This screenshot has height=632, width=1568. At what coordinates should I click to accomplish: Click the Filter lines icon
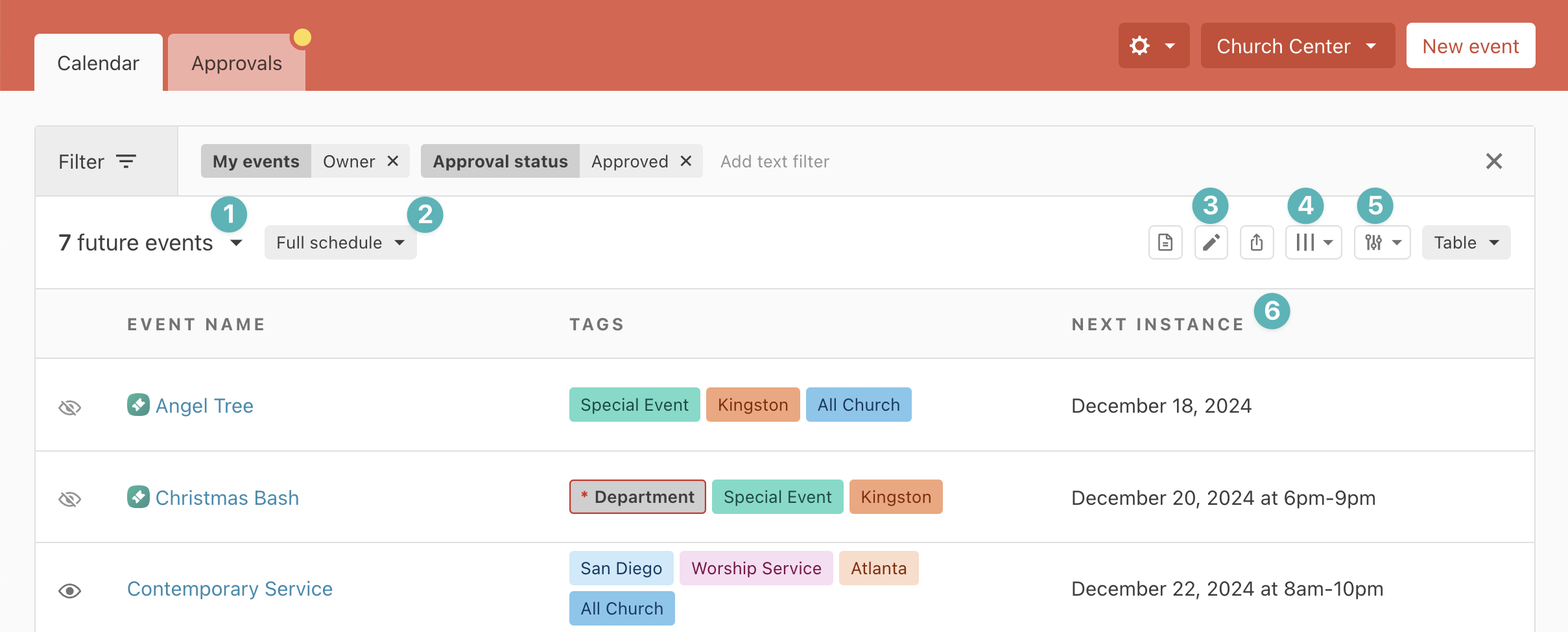coord(126,162)
